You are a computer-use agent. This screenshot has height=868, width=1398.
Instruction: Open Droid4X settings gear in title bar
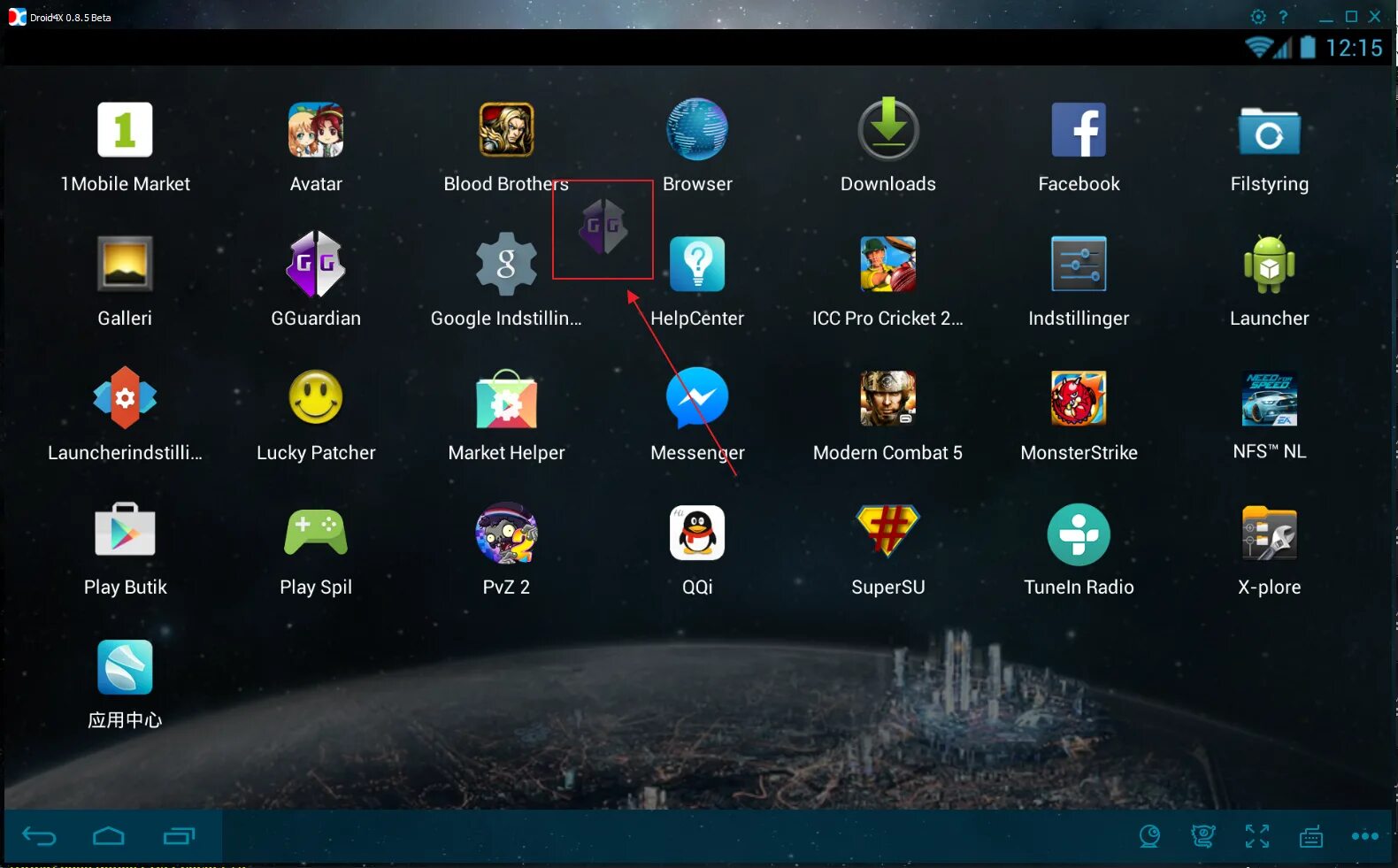click(1258, 17)
